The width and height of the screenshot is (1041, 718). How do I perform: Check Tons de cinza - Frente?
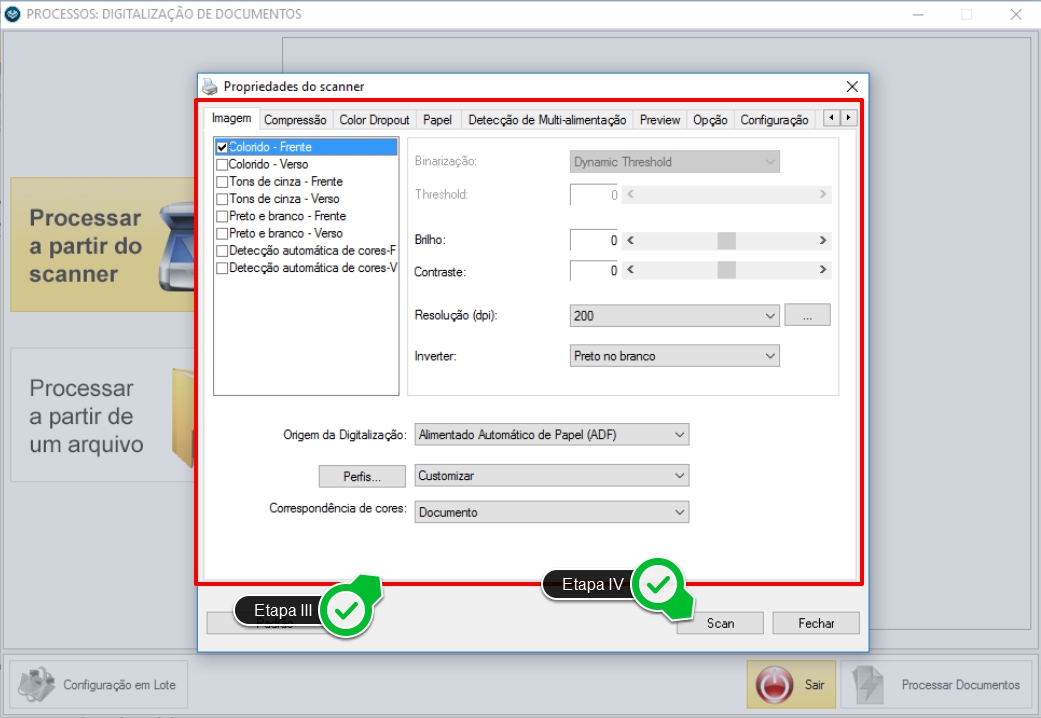[222, 182]
